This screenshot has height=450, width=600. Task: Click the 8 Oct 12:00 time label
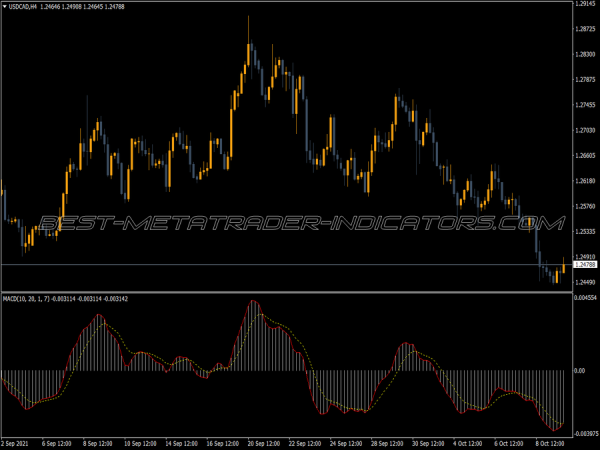(551, 443)
